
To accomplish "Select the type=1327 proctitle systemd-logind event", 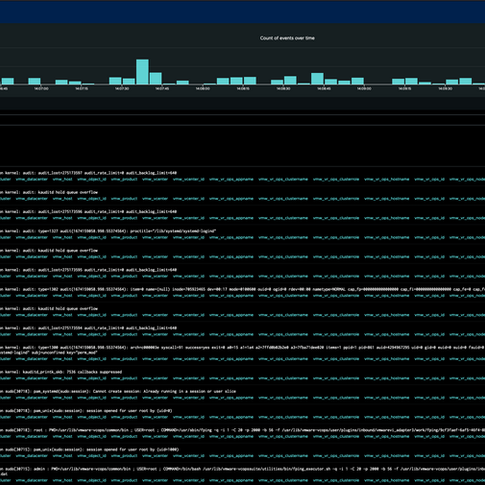I will [x=108, y=231].
